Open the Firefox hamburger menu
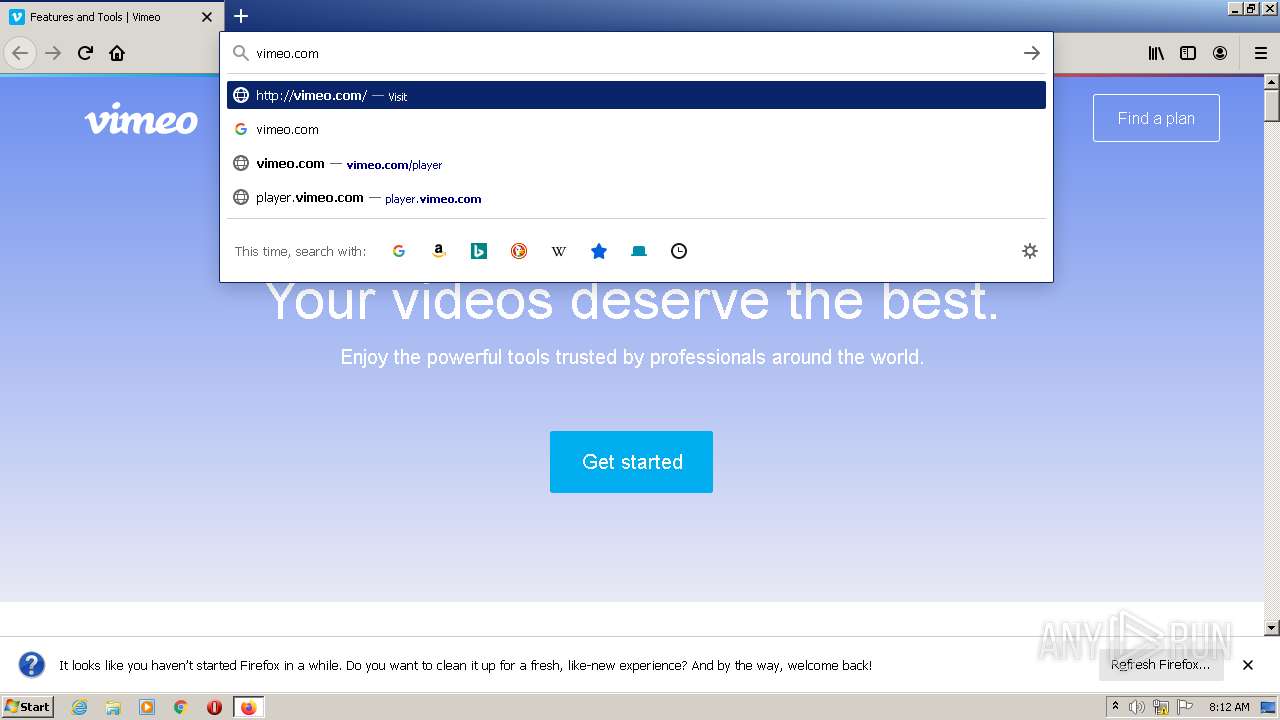The height and width of the screenshot is (720, 1280). click(x=1261, y=53)
